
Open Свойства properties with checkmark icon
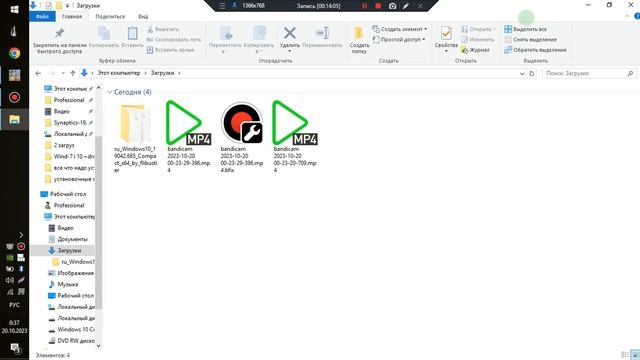pos(446,33)
